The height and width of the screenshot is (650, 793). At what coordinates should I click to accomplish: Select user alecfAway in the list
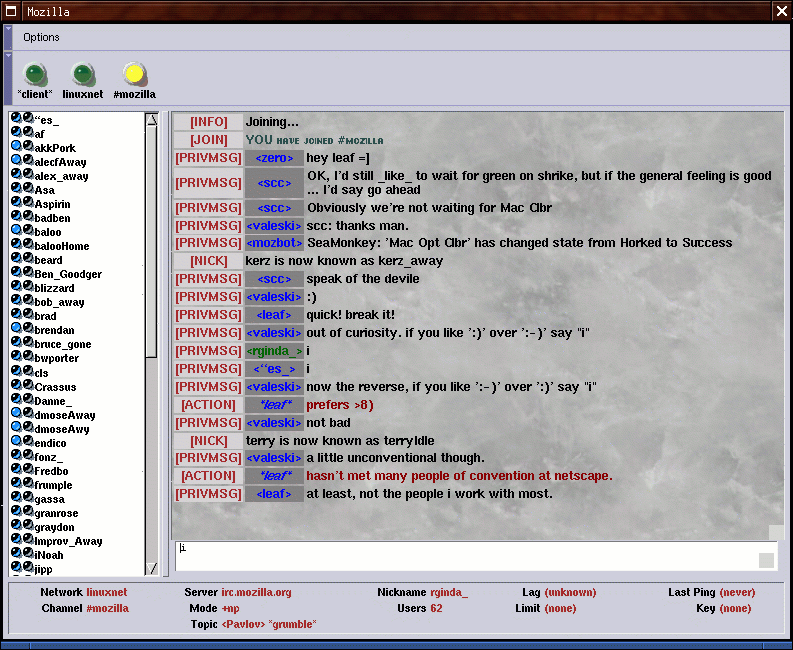coord(60,162)
